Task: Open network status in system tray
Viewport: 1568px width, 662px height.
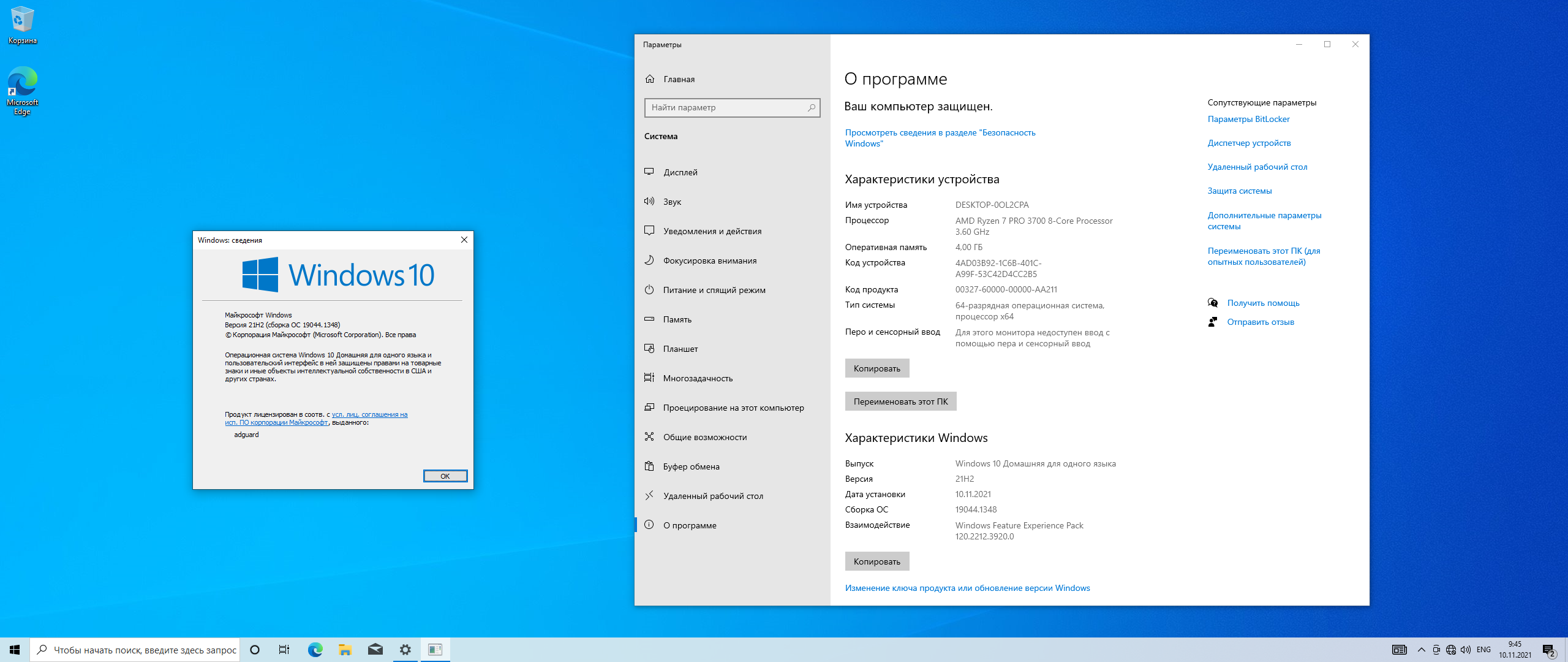Action: (1450, 650)
